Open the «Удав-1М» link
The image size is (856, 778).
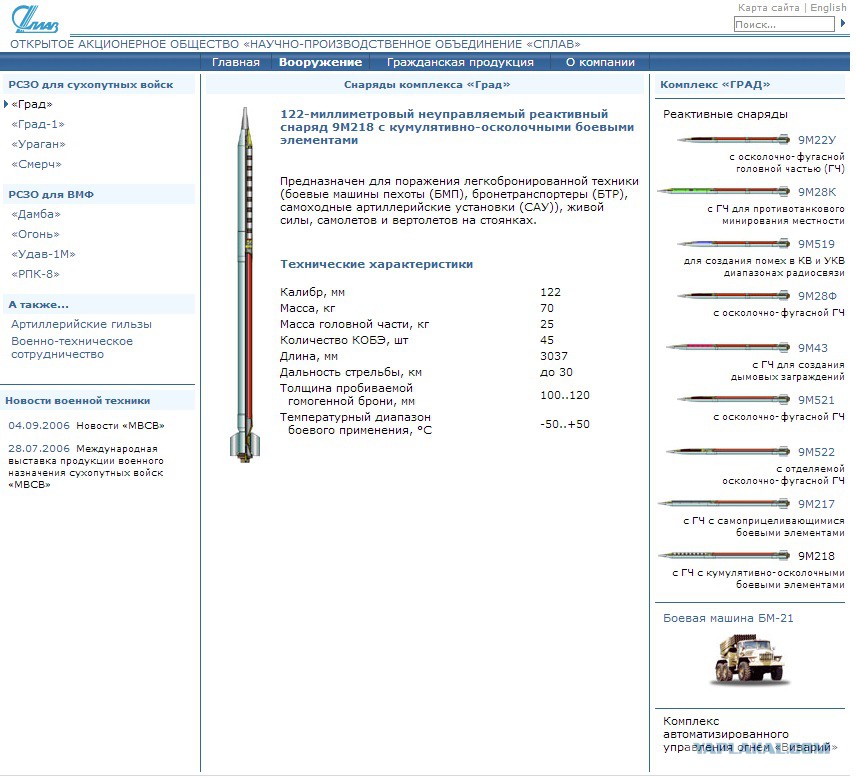pyautogui.click(x=43, y=254)
